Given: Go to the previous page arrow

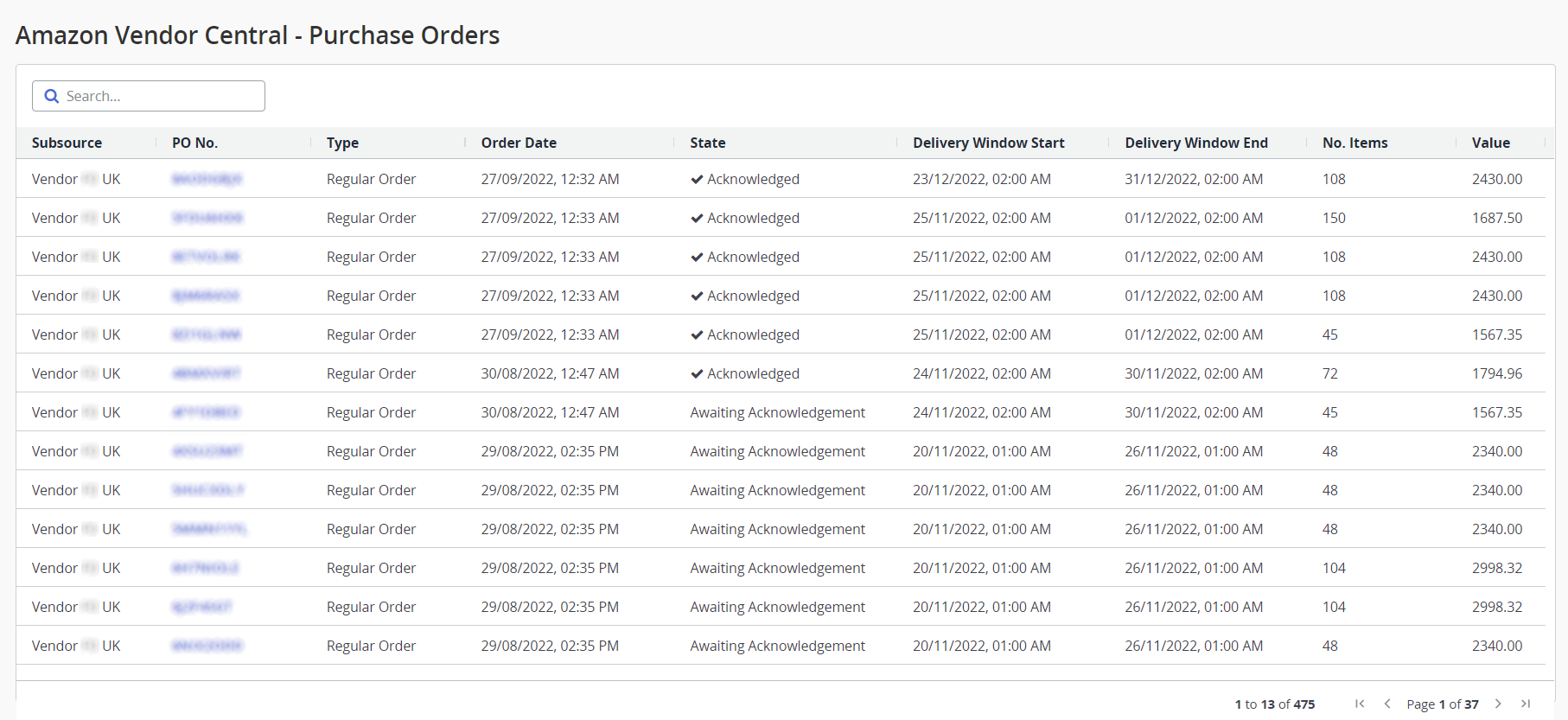Looking at the screenshot, I should tap(1387, 704).
